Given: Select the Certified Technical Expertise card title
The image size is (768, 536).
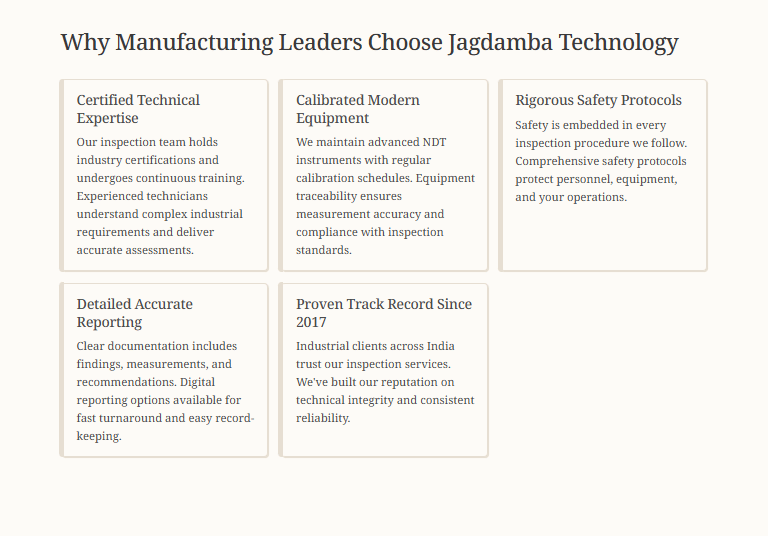Looking at the screenshot, I should (138, 109).
